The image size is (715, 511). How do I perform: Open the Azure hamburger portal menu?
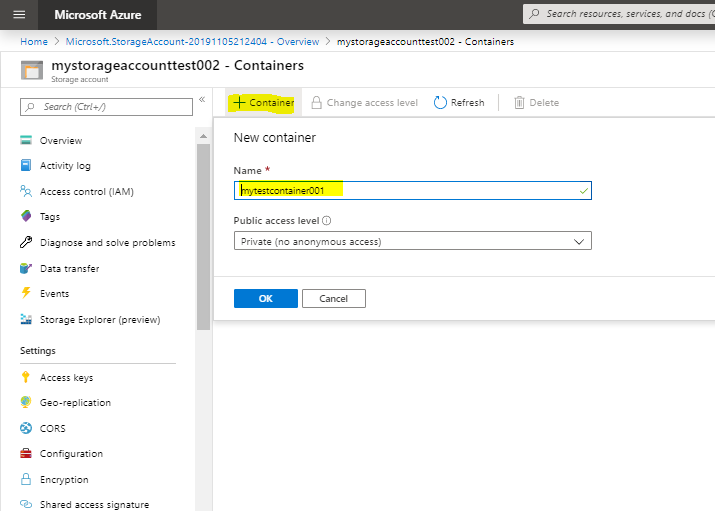point(20,15)
